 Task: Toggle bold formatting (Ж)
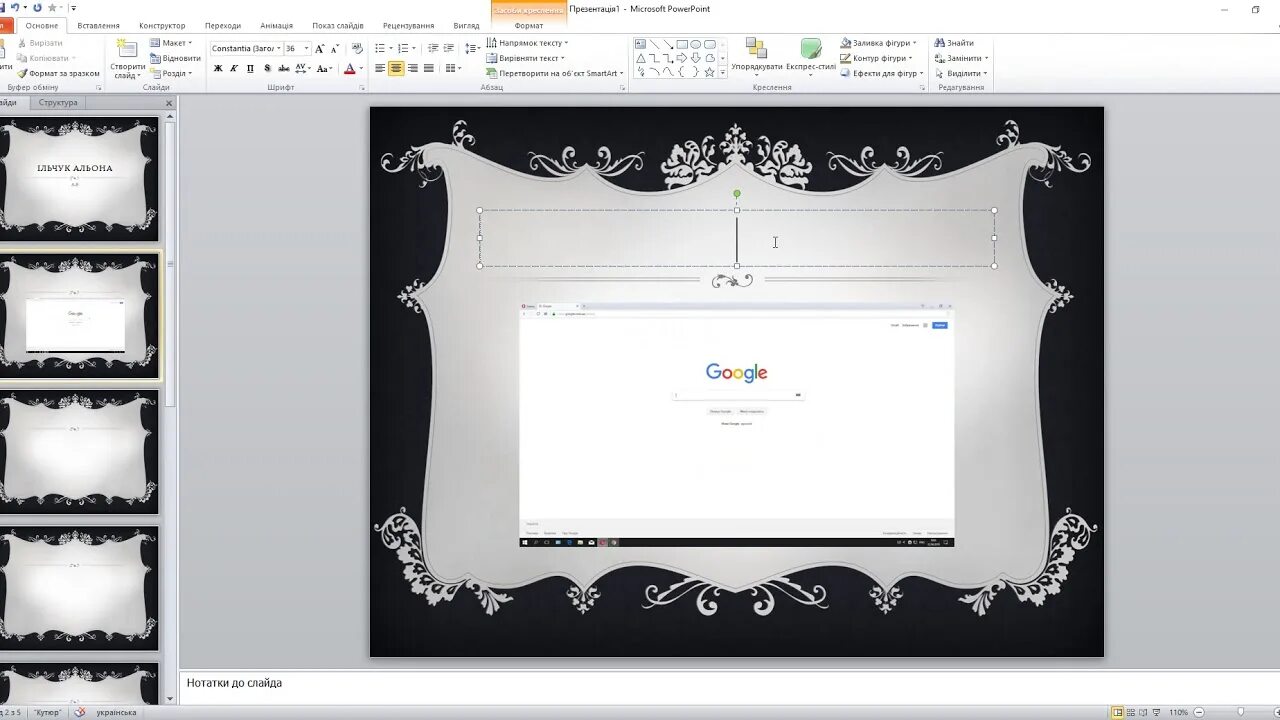coord(218,68)
